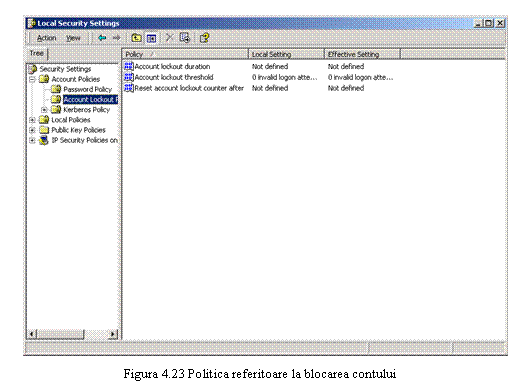Expand the Public Key Policies node

click(32, 130)
